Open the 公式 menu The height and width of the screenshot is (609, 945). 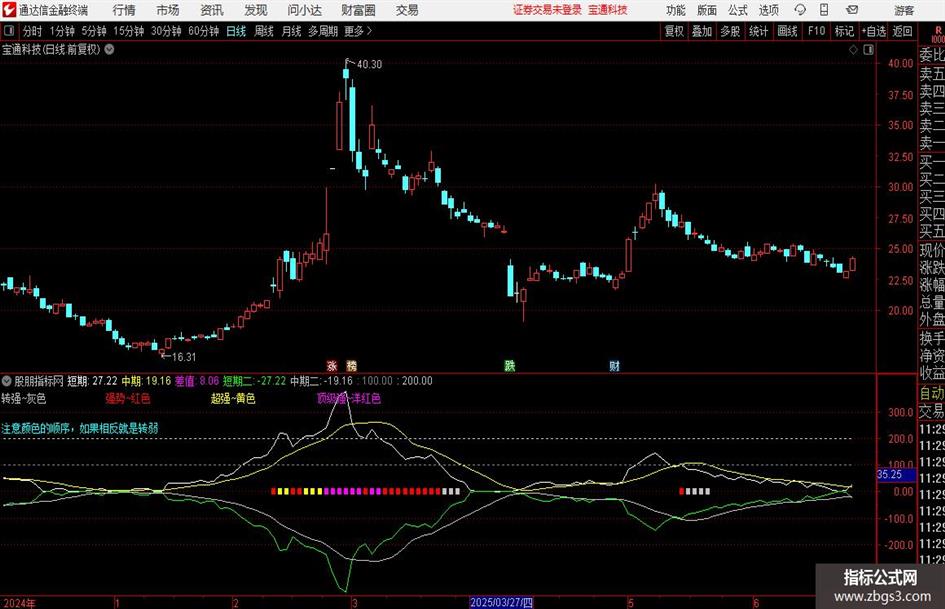click(737, 10)
